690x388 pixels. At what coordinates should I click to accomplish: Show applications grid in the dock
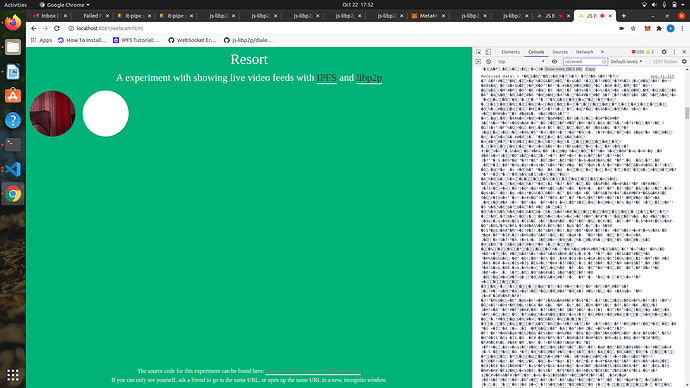click(13, 375)
